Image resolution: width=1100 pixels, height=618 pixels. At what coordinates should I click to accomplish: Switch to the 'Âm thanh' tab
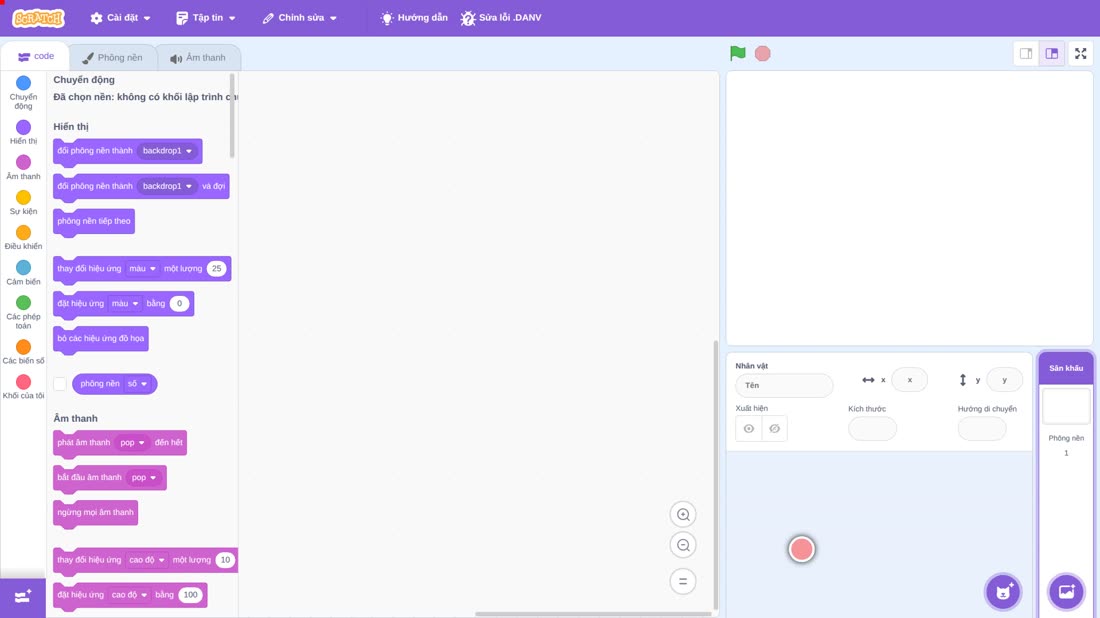198,58
